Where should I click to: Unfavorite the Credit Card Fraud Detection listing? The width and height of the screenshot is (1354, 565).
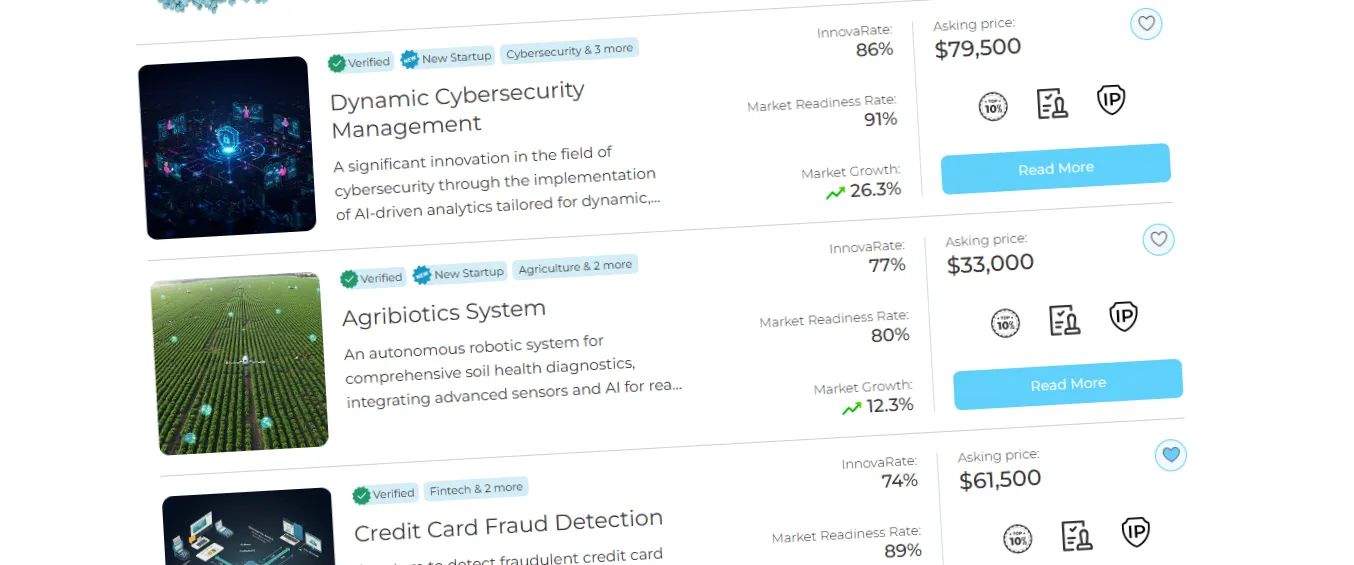pyautogui.click(x=1171, y=456)
